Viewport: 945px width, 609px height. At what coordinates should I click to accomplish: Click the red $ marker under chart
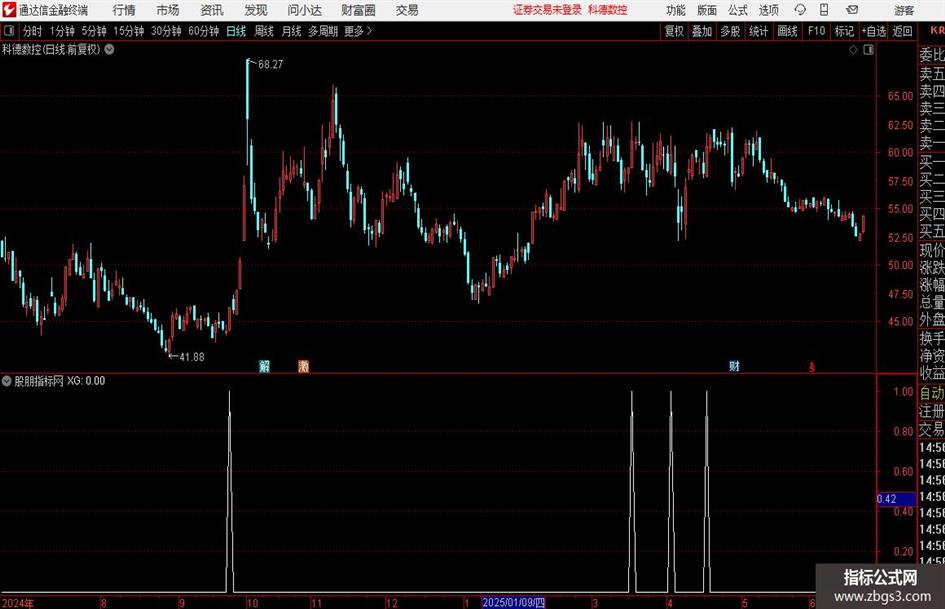point(812,367)
